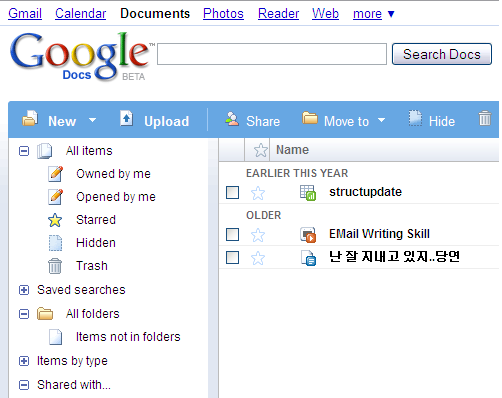The width and height of the screenshot is (502, 398).
Task: Tick the checkbox for the Korean-titled document
Action: 232,257
